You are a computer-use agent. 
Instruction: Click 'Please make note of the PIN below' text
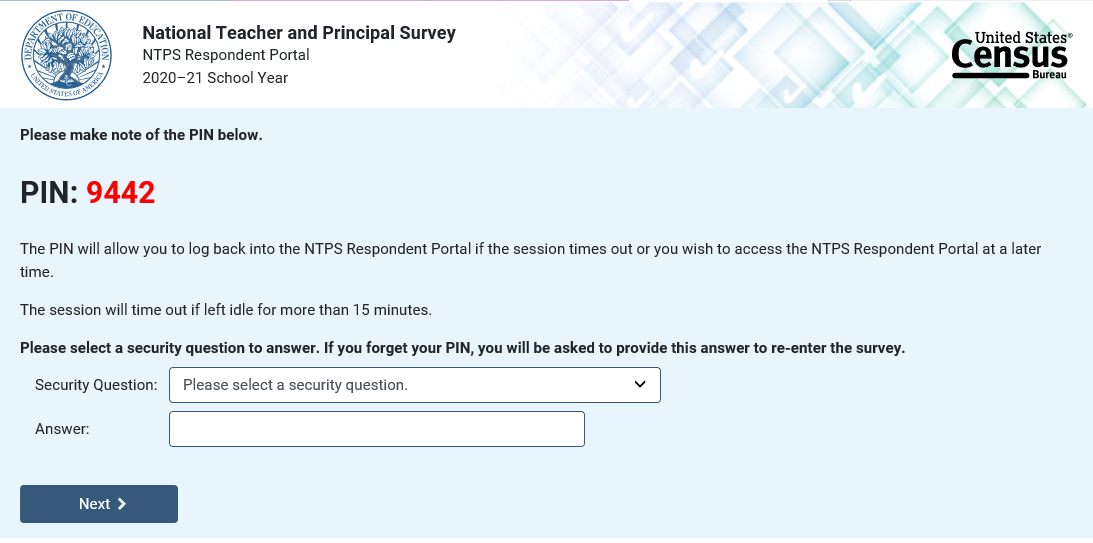coord(141,134)
